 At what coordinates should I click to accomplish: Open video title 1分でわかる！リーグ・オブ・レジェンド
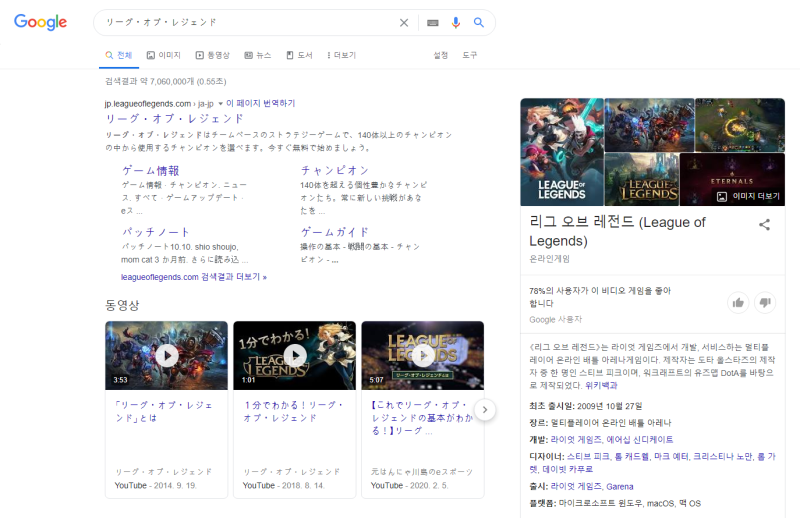(x=293, y=411)
